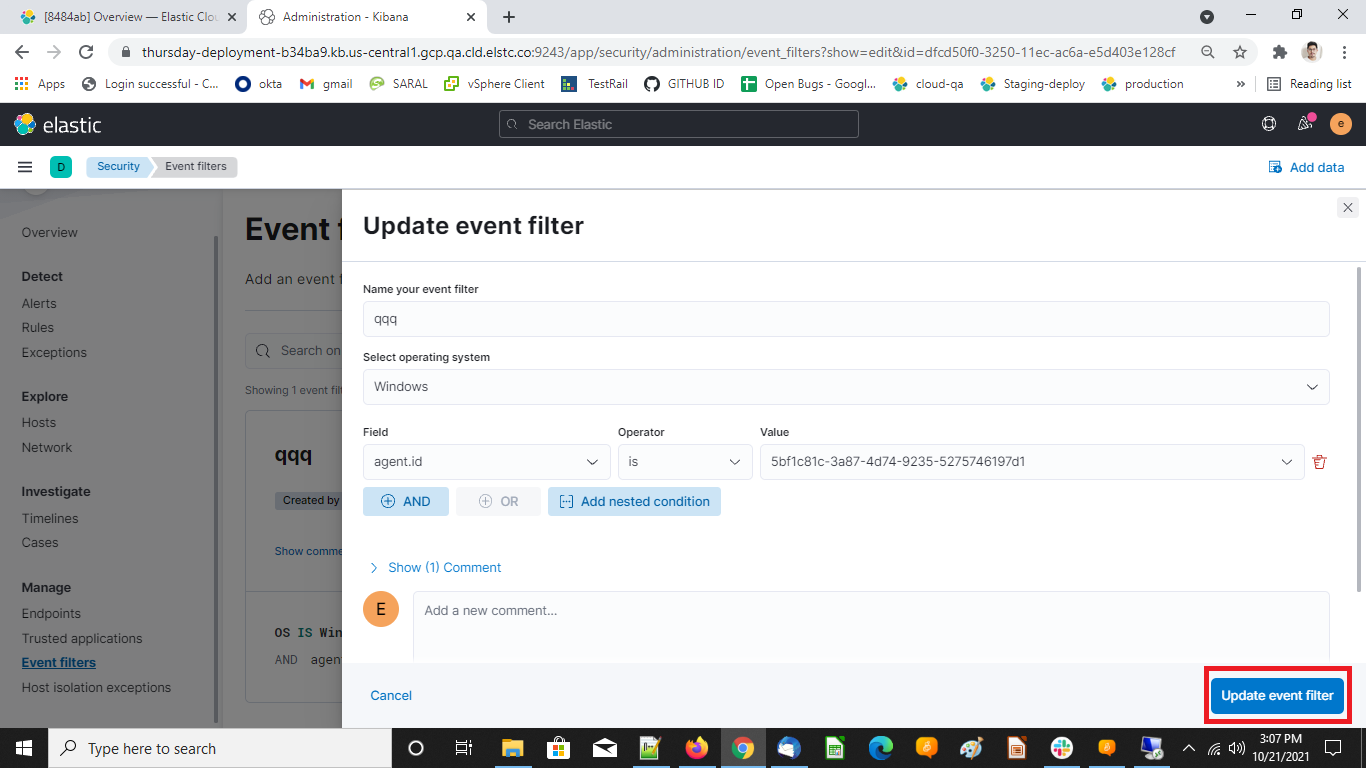The image size is (1366, 768).
Task: Open the notifications bell
Action: tap(1304, 123)
